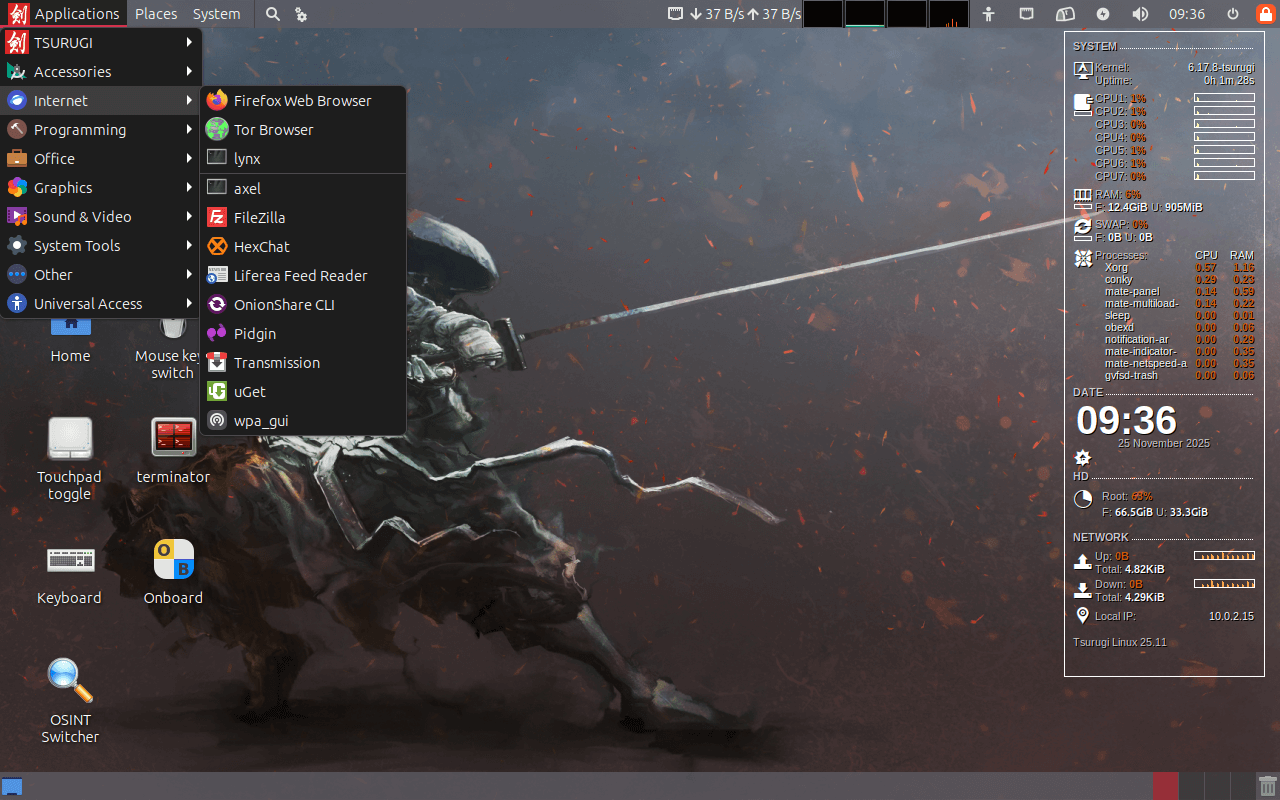
Task: Open HexChat IRC client
Action: point(261,247)
